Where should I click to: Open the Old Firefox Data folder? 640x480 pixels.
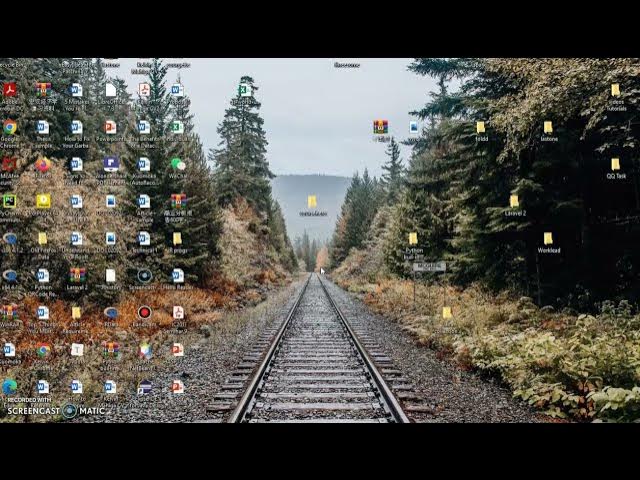click(43, 239)
